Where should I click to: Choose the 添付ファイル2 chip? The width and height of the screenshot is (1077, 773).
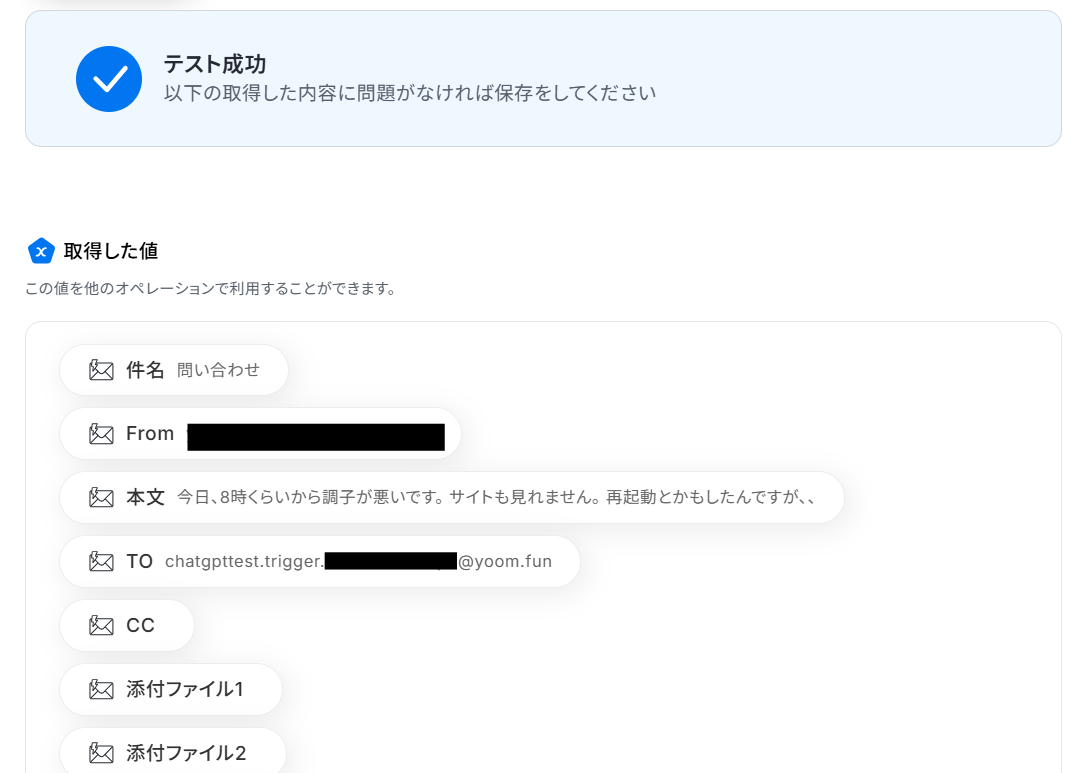pyautogui.click(x=173, y=752)
